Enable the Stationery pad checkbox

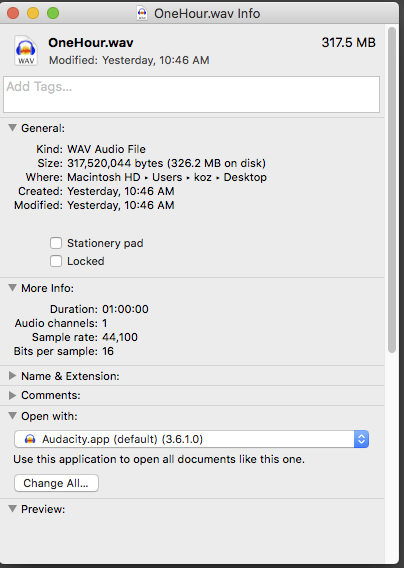coord(56,243)
